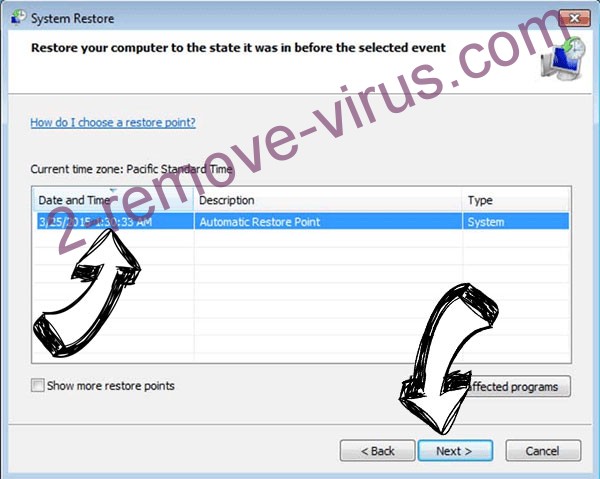Viewport: 600px width, 479px height.
Task: Click the restore point date 1:30:33 AM cell
Action: pos(115,222)
